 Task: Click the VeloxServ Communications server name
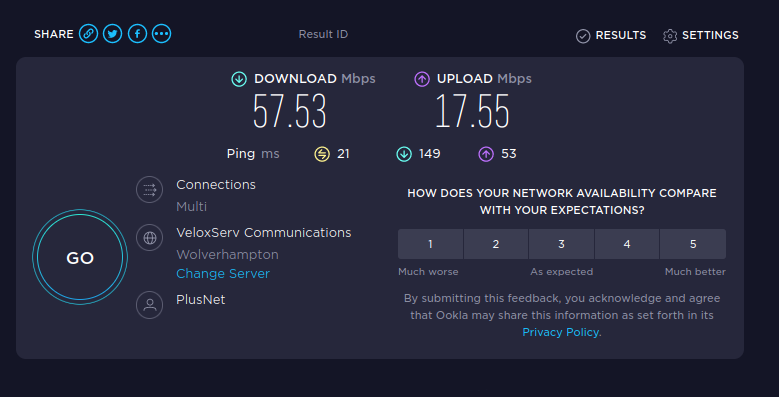[x=264, y=233]
